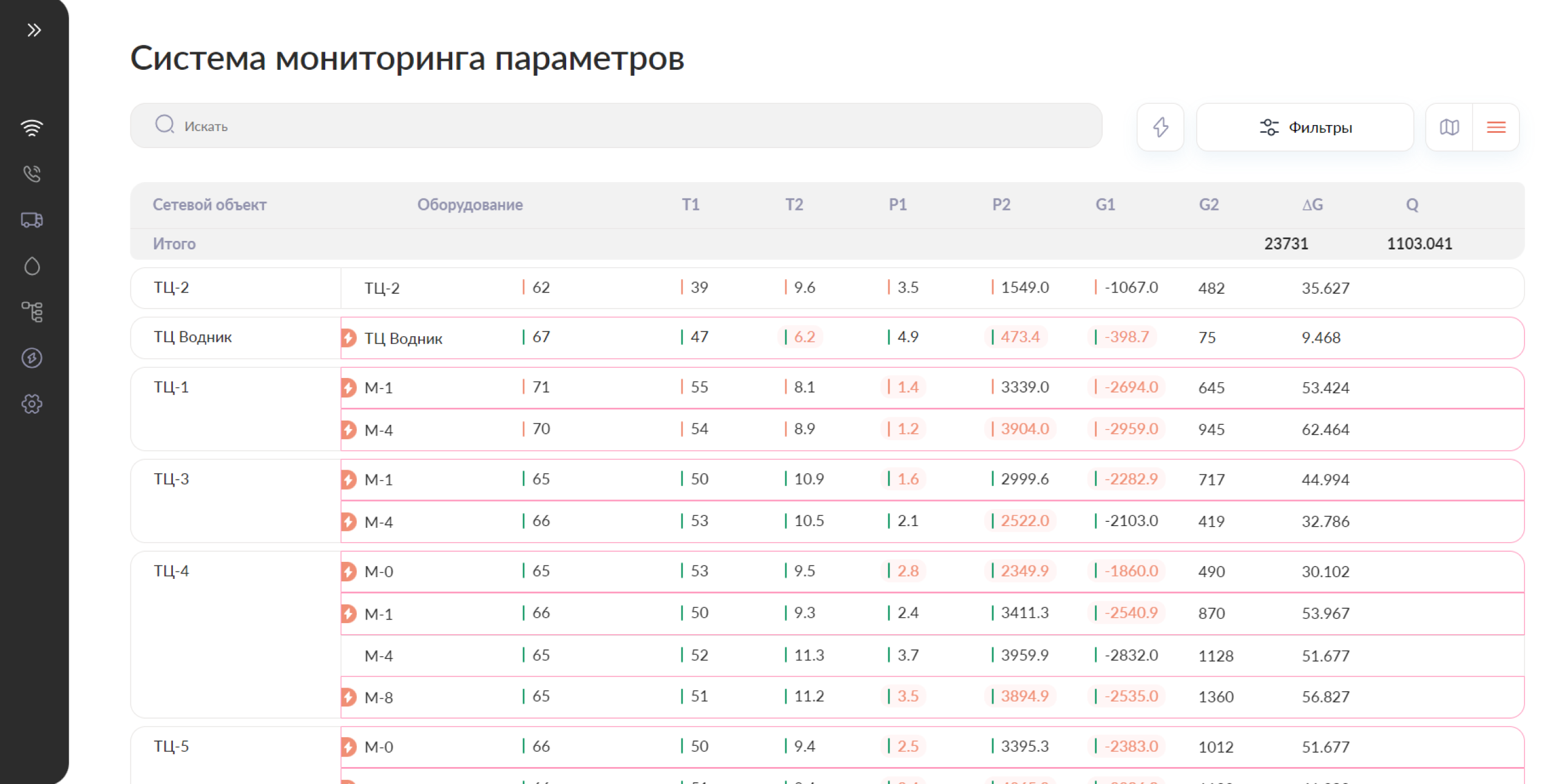Click the lightning alarm filter button
1559x784 pixels.
1160,127
